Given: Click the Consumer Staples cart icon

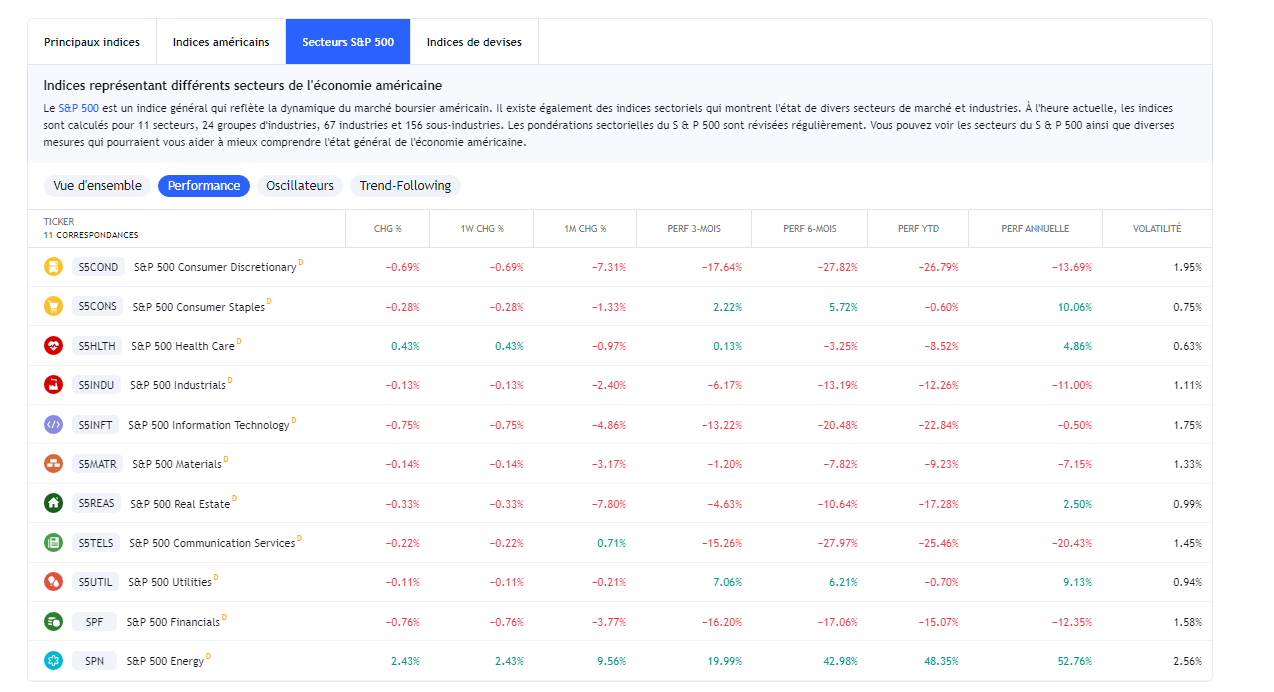Looking at the screenshot, I should [x=53, y=306].
